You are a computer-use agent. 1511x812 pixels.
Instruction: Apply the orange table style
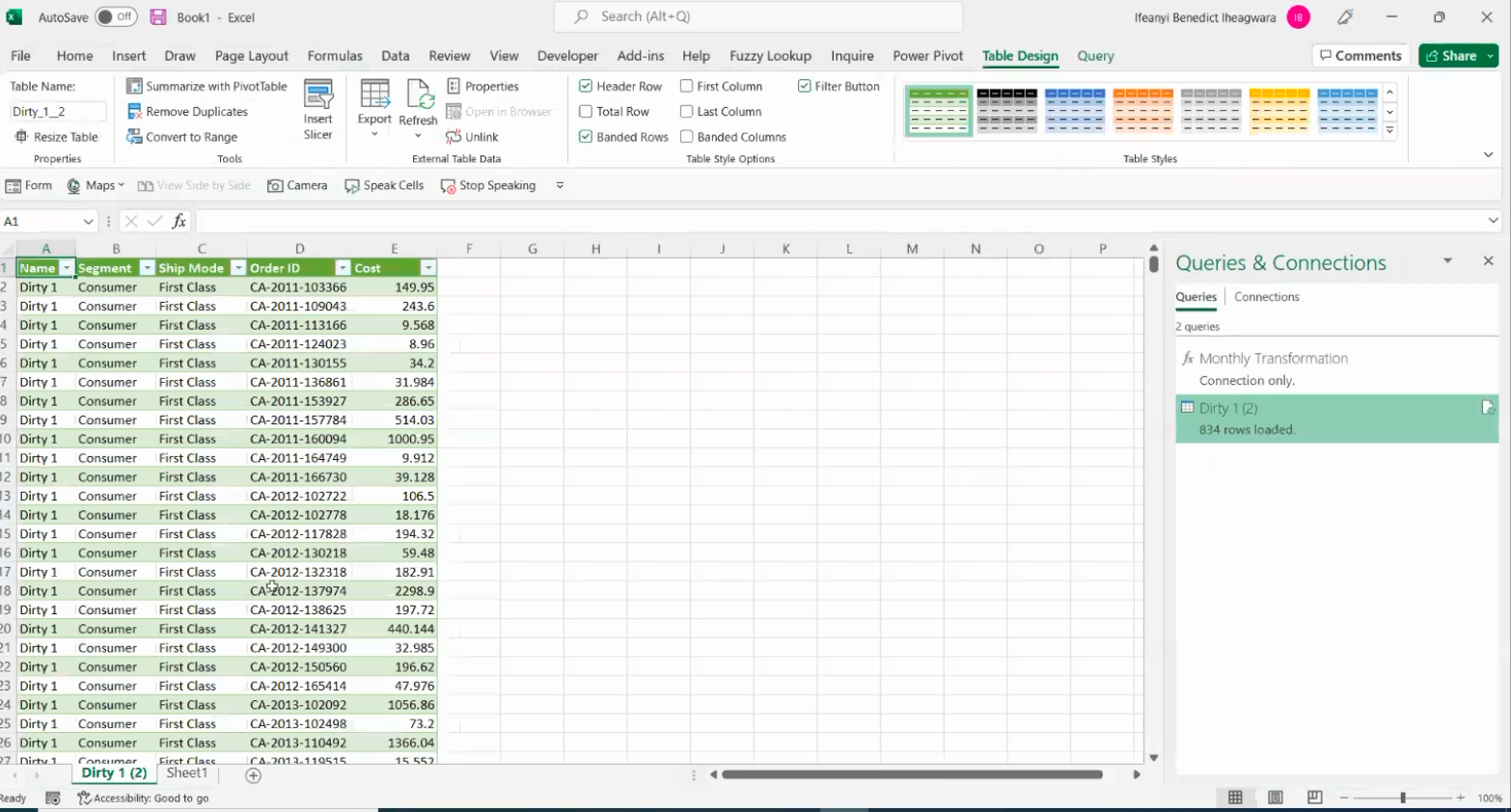1142,110
